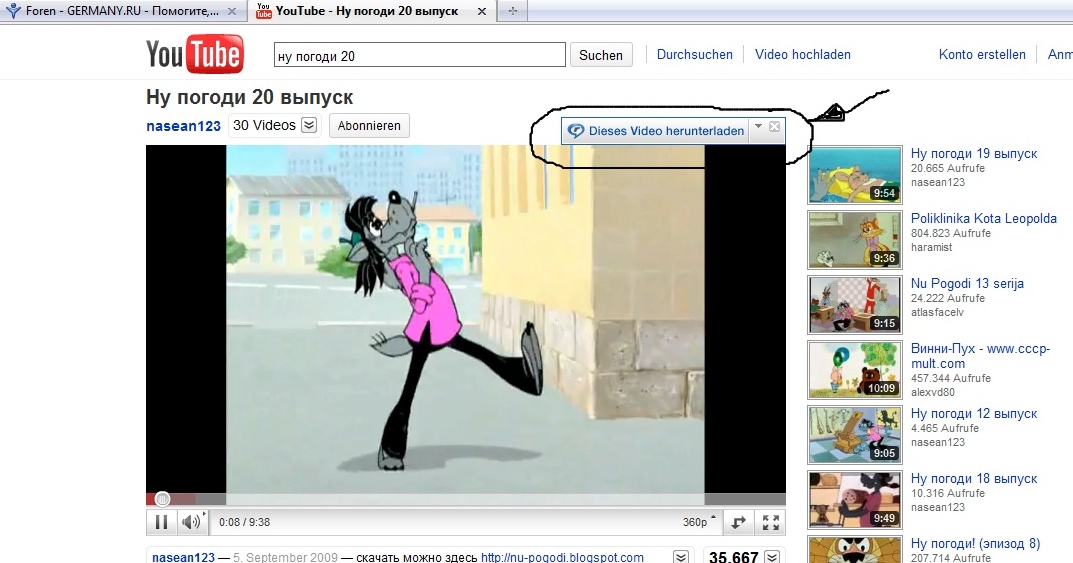Click Ну погоди 18 выпуск title
Screen dimensions: 1073x563
(x=974, y=478)
